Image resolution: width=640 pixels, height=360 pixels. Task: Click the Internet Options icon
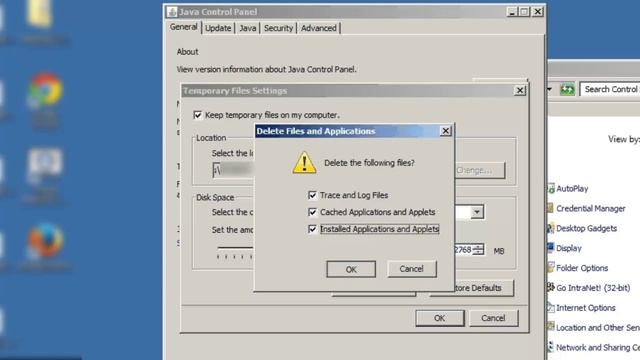tap(551, 307)
